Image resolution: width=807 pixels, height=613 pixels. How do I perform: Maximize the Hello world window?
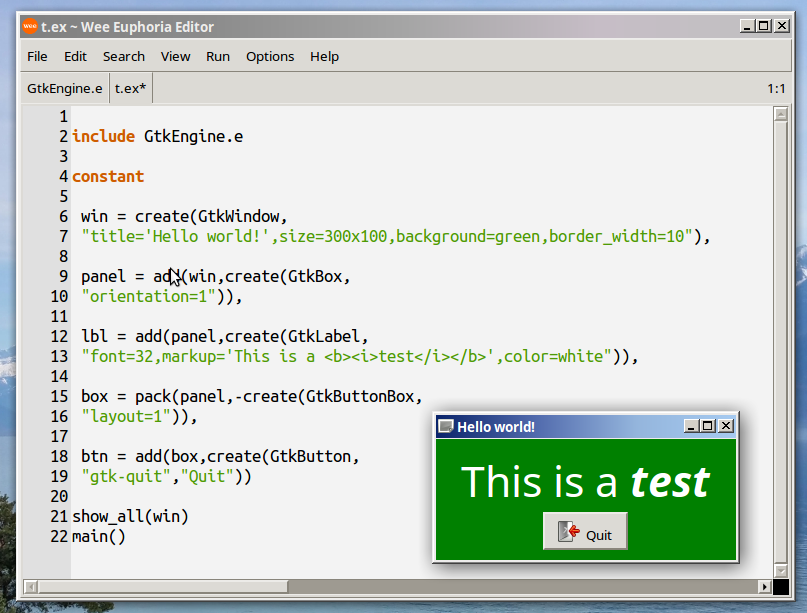(x=708, y=426)
